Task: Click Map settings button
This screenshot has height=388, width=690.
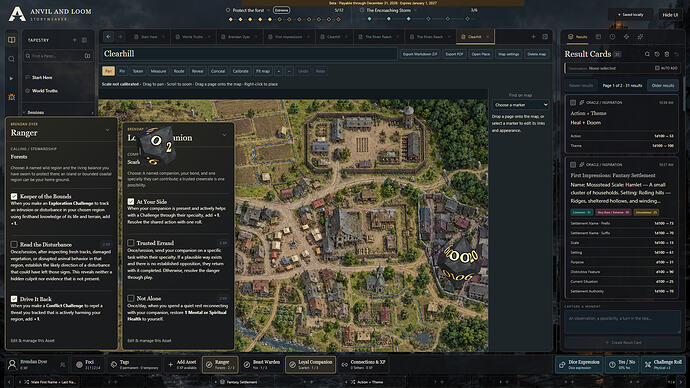Action: tap(509, 54)
